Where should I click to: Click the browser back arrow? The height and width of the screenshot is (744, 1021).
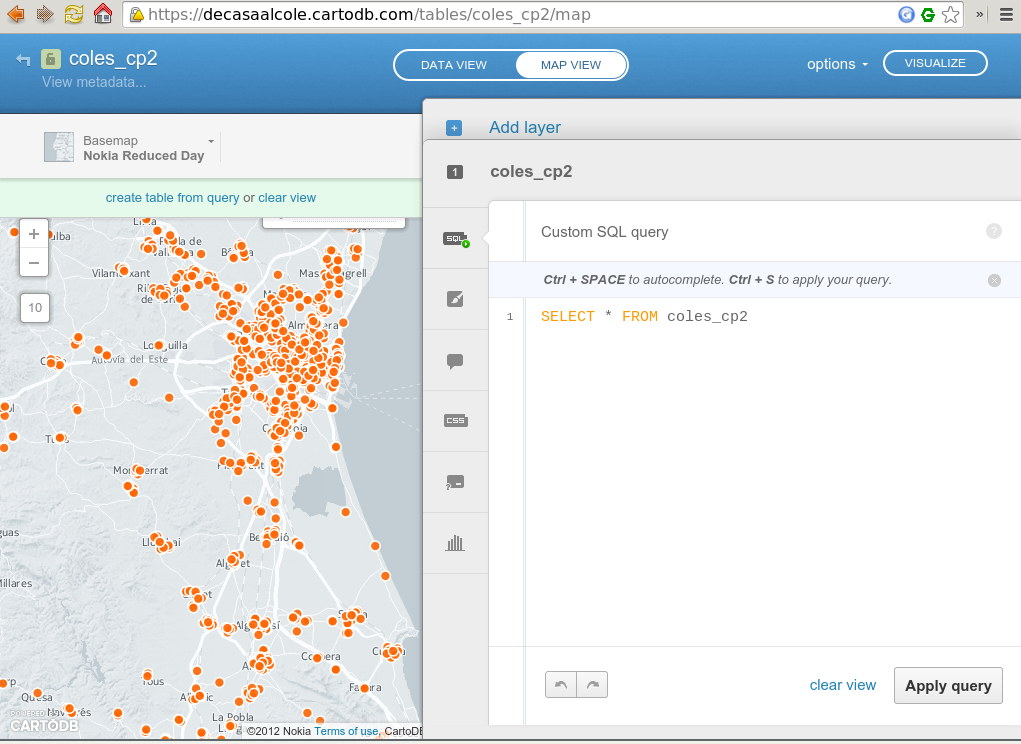16,14
